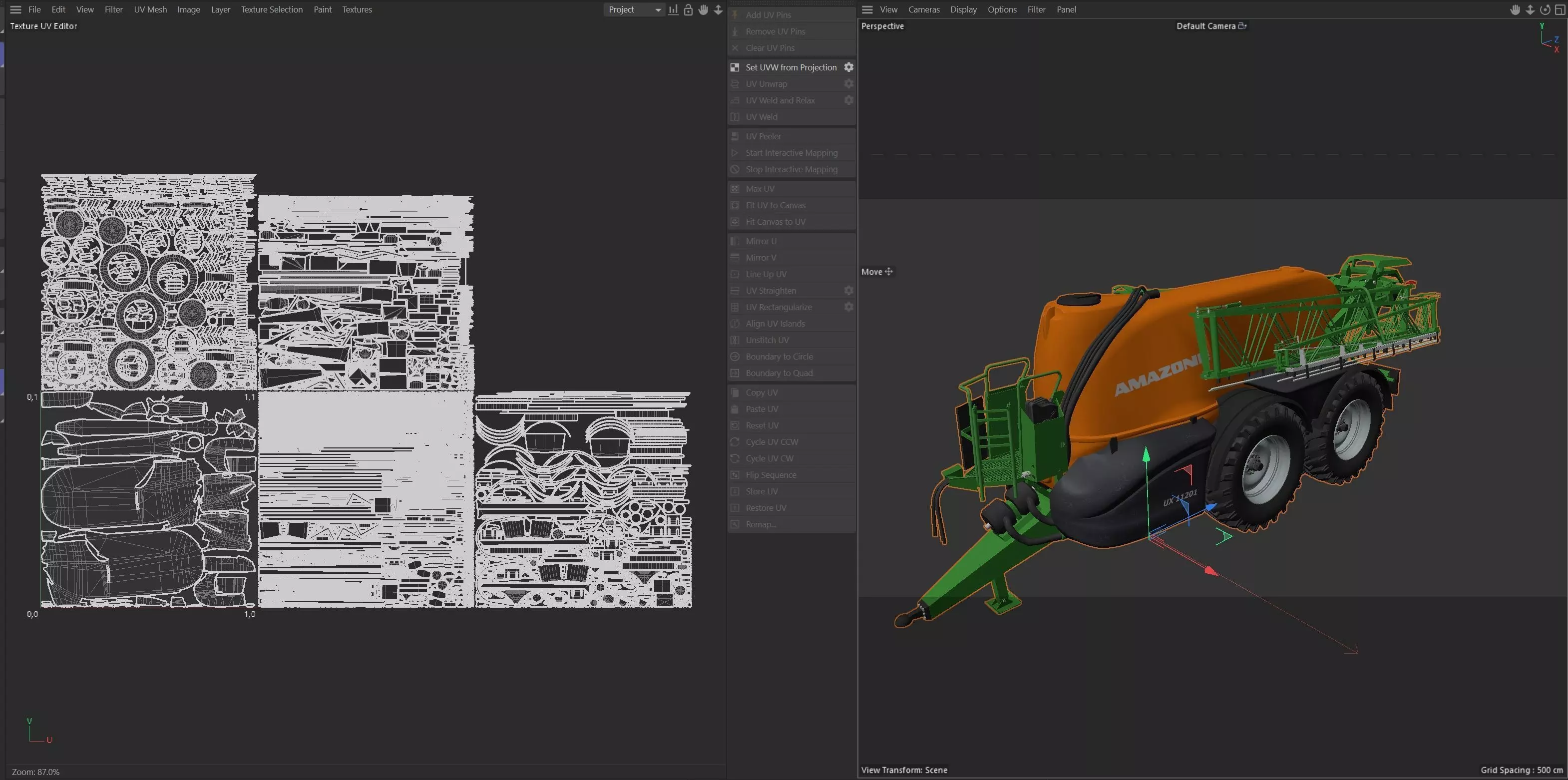The width and height of the screenshot is (1568, 780).
Task: Open the Textures menu
Action: [357, 10]
